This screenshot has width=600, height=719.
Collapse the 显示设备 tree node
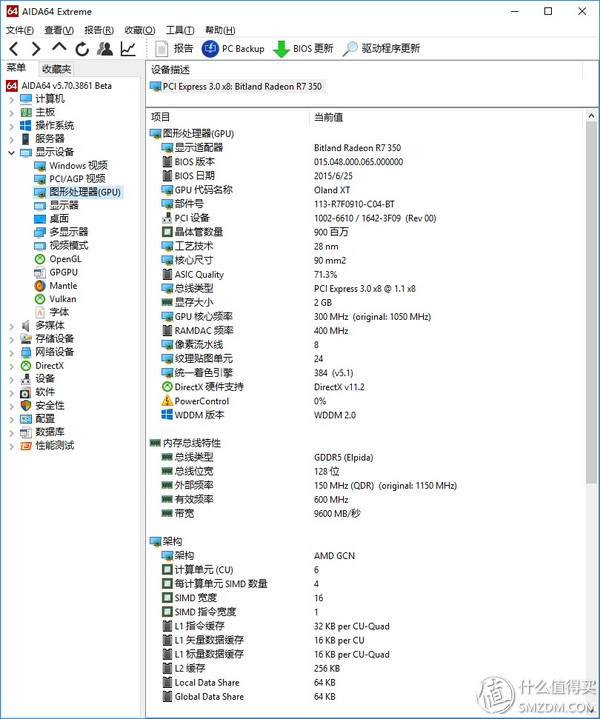pos(11,152)
